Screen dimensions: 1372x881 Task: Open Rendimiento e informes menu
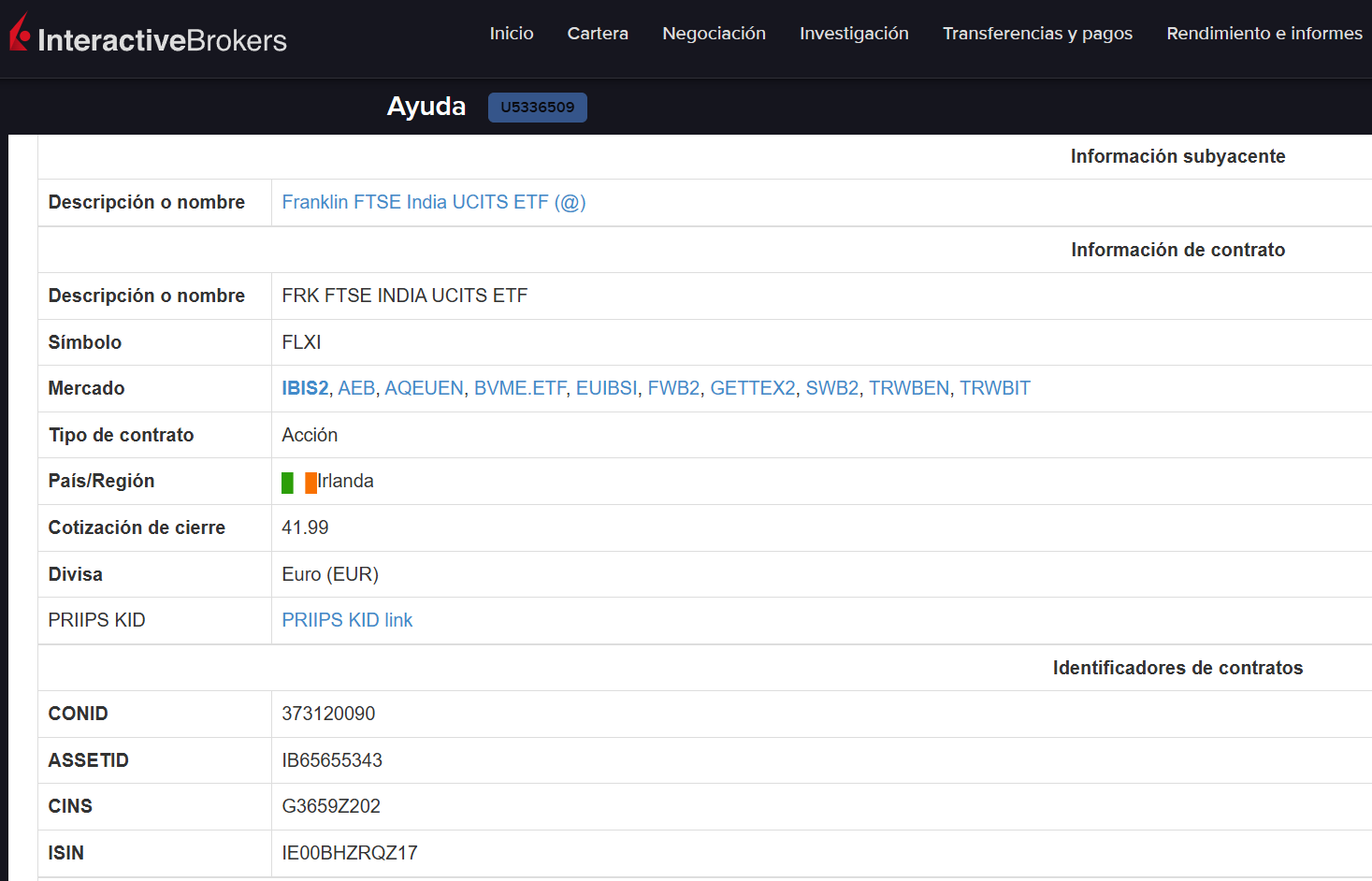click(1264, 34)
